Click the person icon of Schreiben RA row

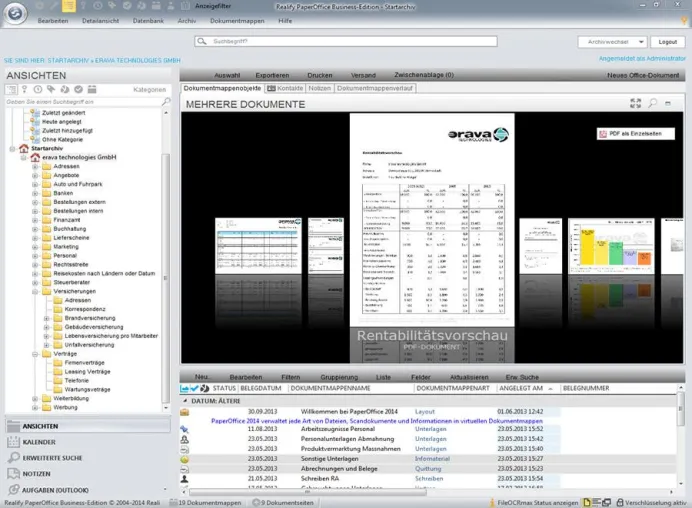pyautogui.click(x=184, y=479)
